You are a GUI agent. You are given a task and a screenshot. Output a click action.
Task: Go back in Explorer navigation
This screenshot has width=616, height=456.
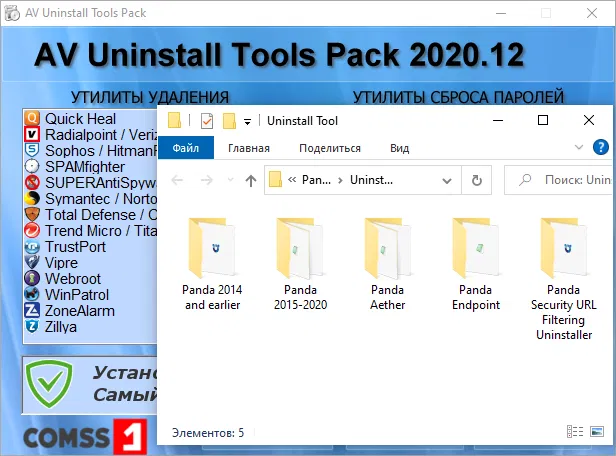point(177,180)
